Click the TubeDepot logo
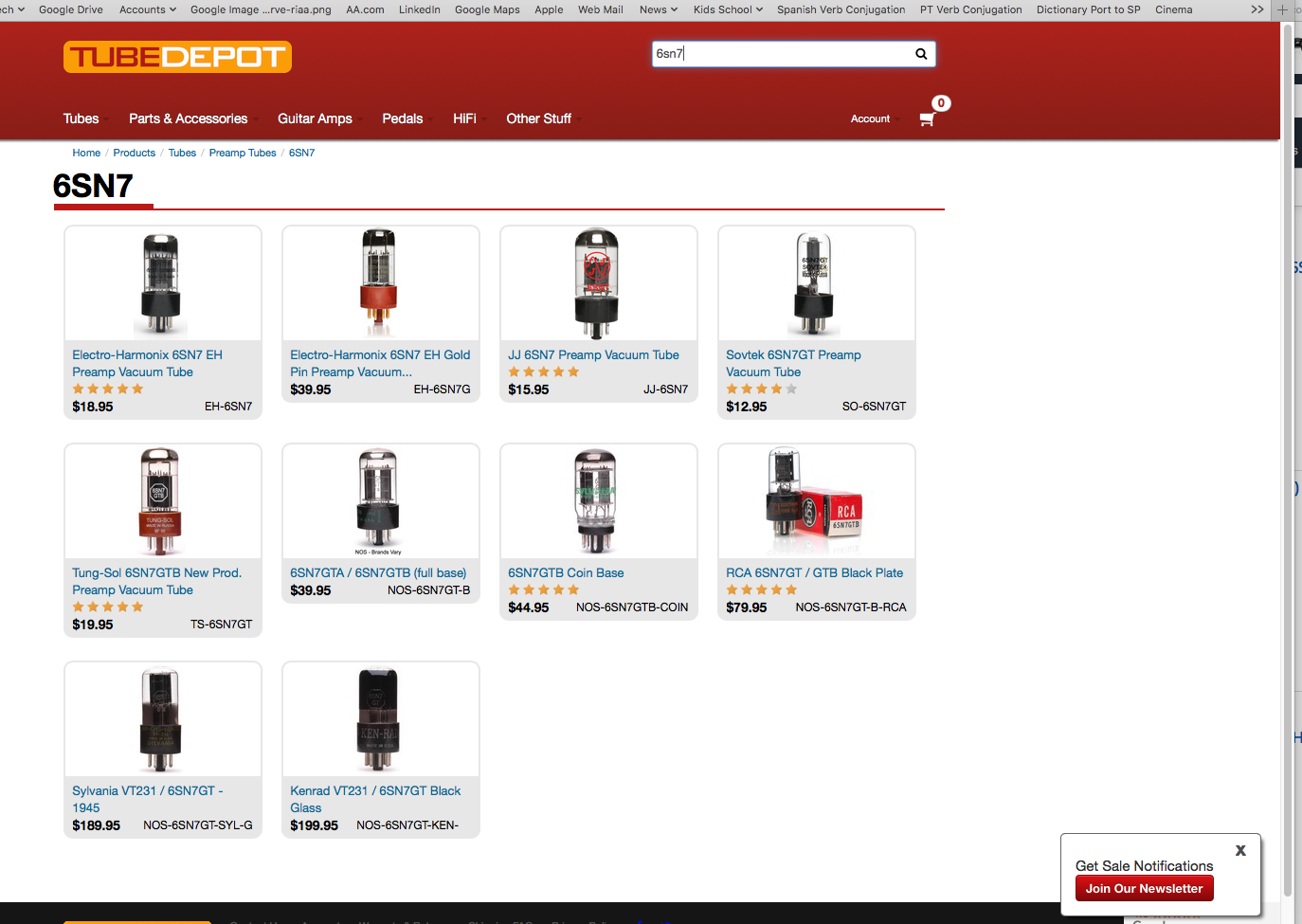The height and width of the screenshot is (924, 1302). click(x=177, y=57)
